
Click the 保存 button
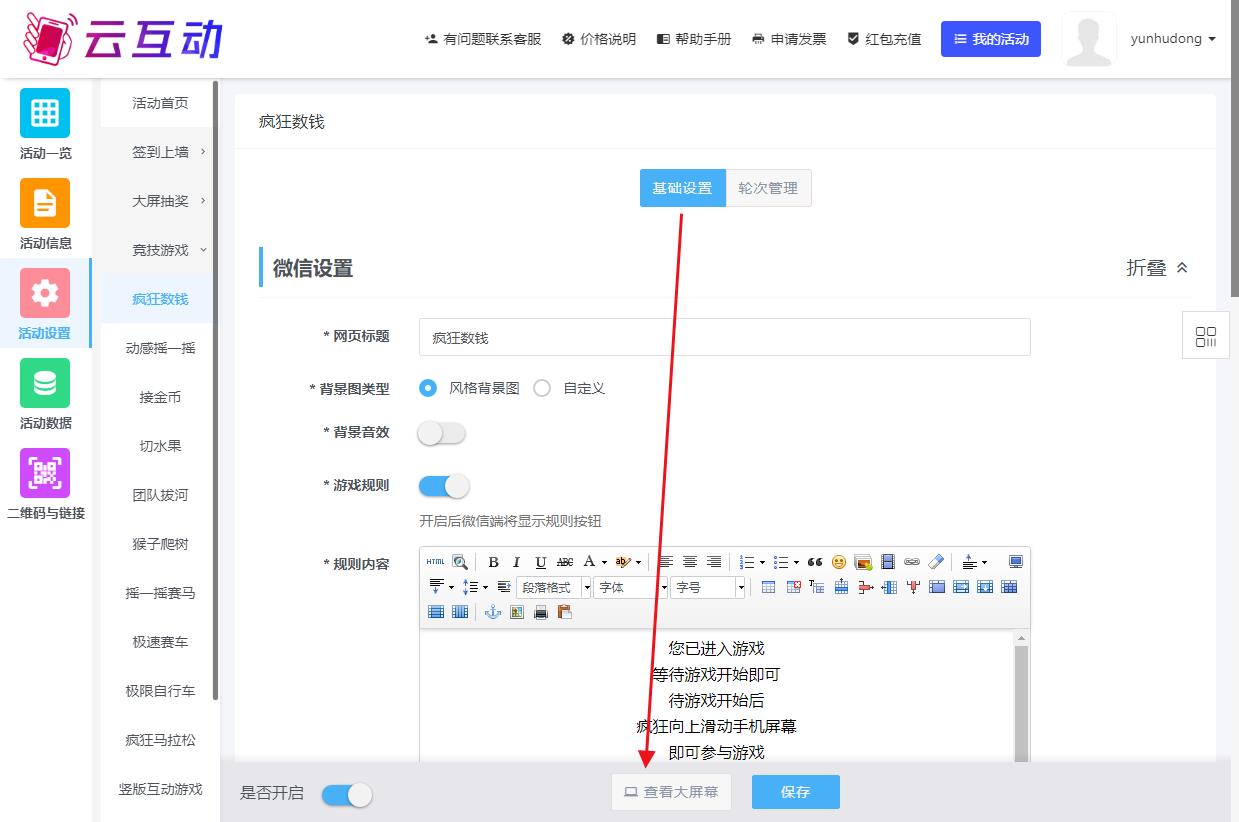click(x=795, y=792)
